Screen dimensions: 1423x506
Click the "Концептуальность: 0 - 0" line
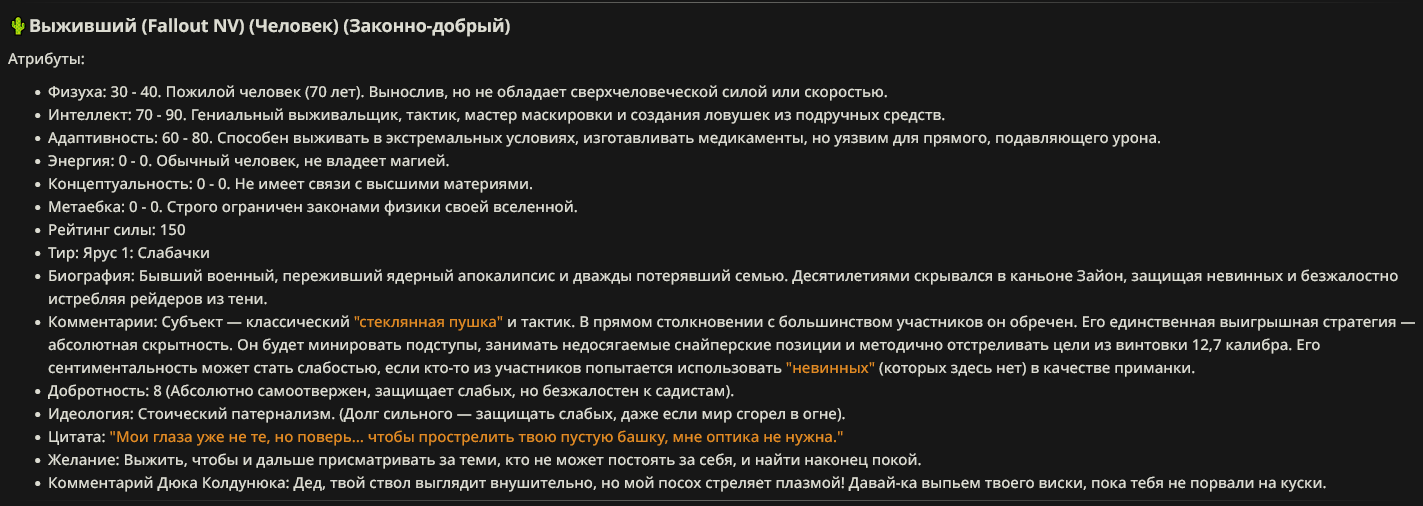[290, 184]
